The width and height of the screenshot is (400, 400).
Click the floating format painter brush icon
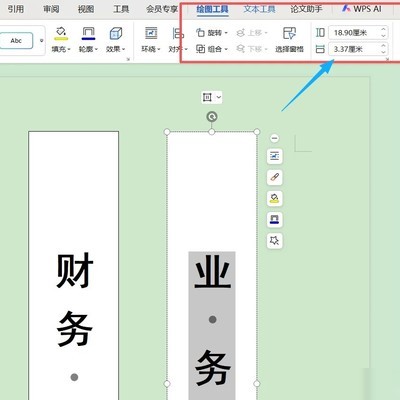pyautogui.click(x=275, y=177)
